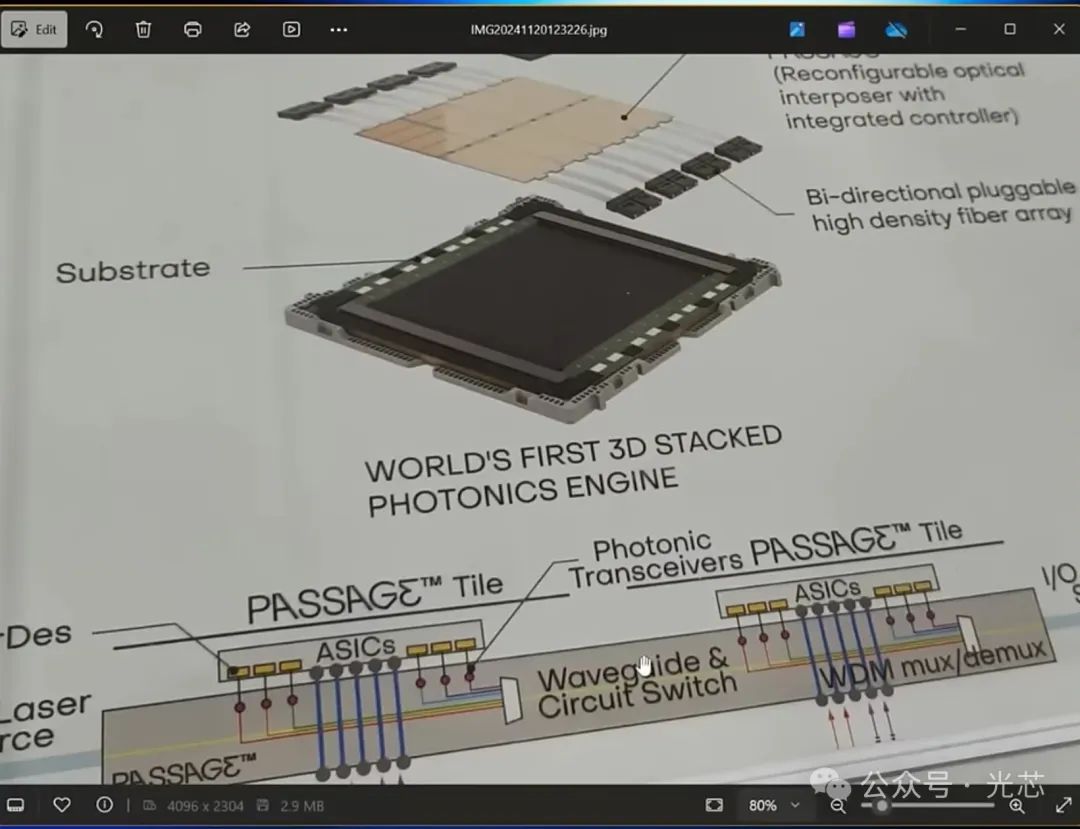Click the zoom out magnifier icon

838,806
